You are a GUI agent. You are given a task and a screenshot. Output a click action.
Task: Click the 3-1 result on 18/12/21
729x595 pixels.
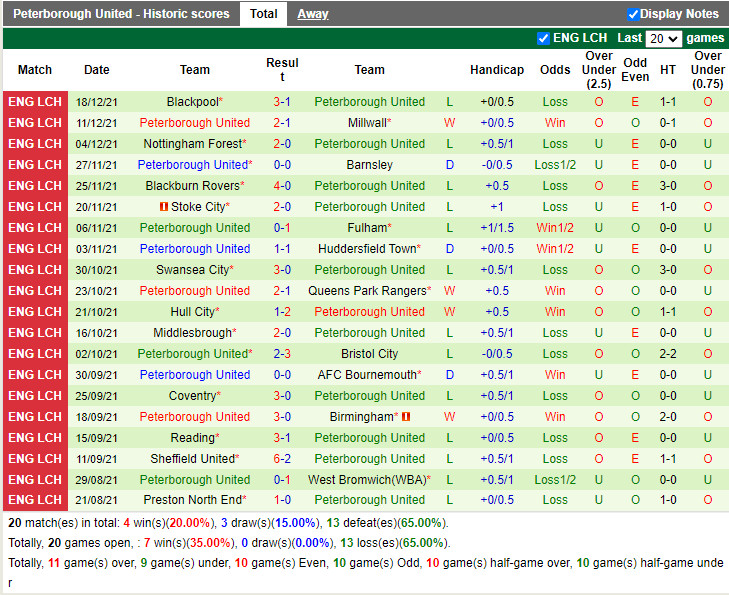tap(282, 102)
